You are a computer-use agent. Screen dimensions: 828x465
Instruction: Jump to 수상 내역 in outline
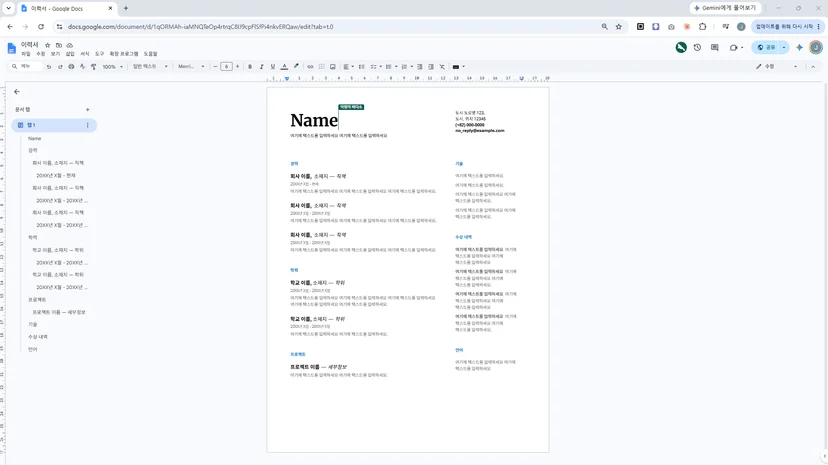(x=37, y=337)
